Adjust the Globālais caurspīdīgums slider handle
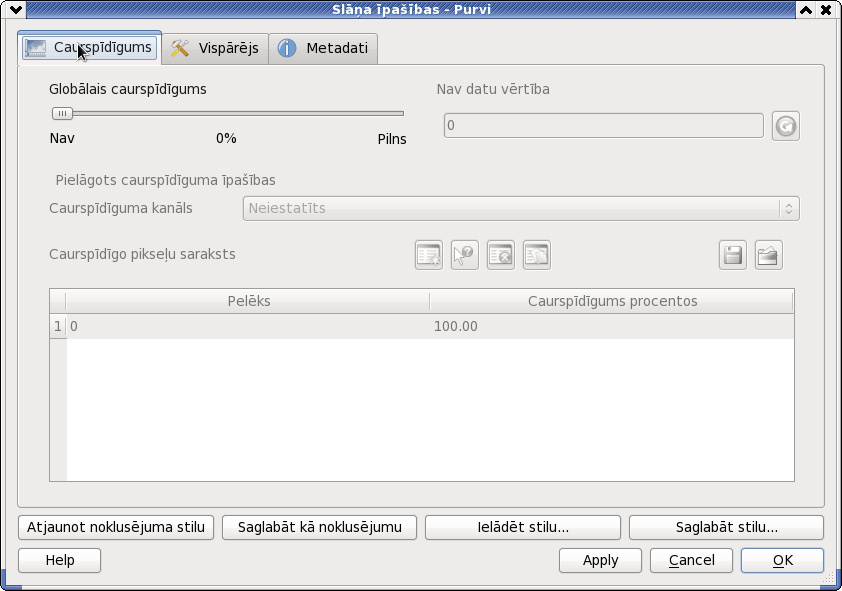The image size is (842, 591). [62, 113]
